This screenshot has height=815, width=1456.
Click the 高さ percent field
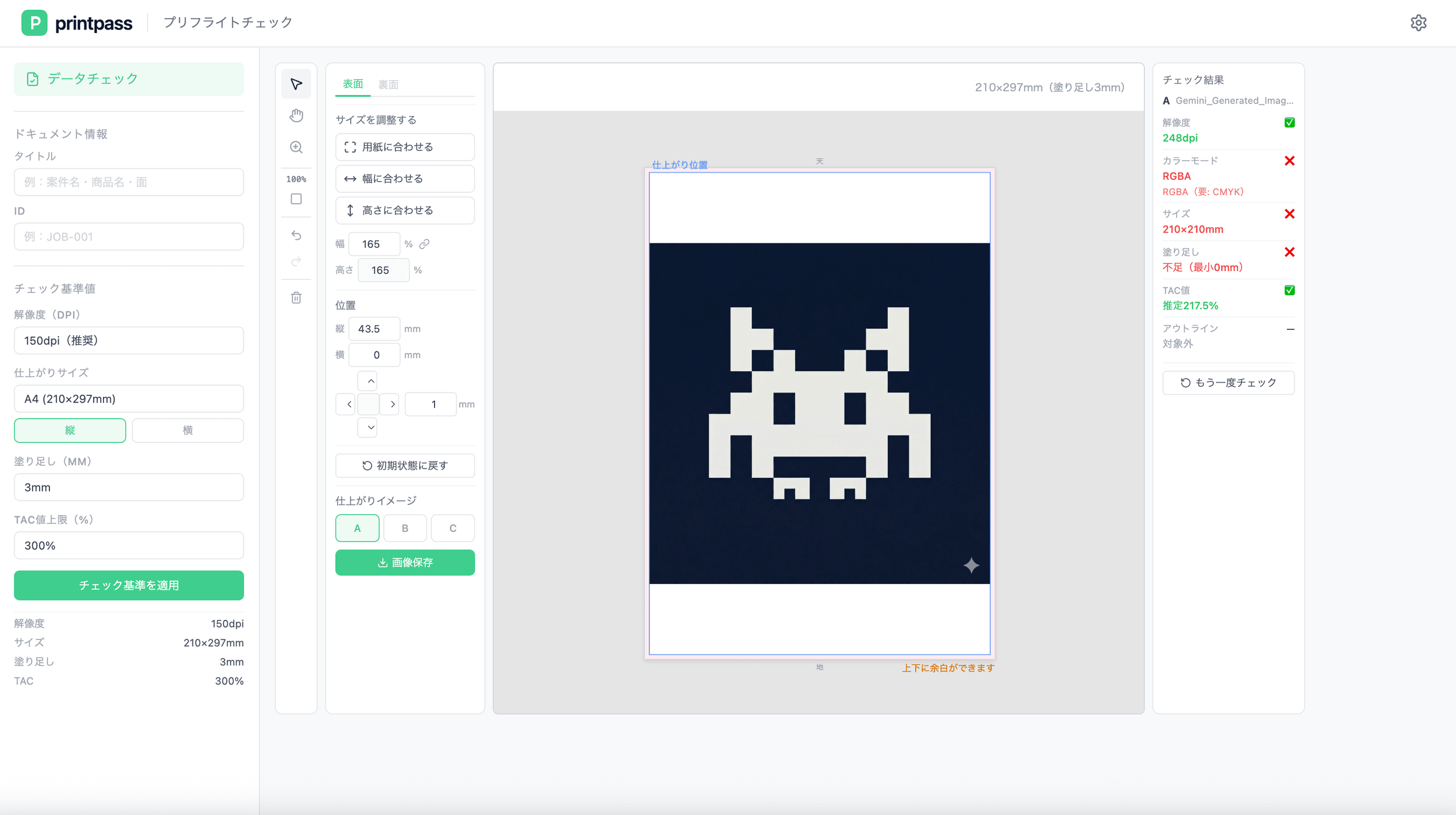coord(383,270)
